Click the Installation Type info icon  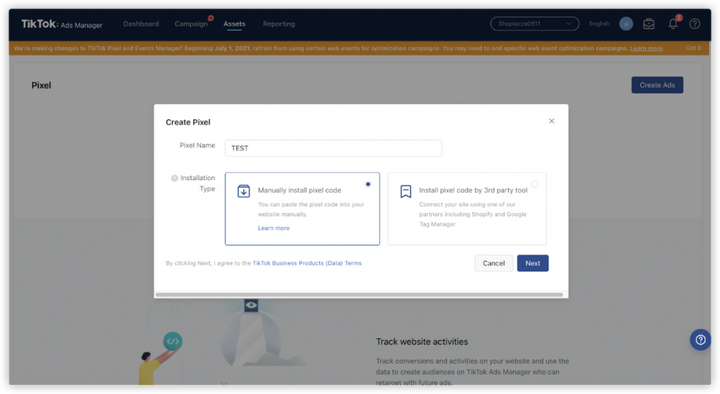pyautogui.click(x=174, y=178)
